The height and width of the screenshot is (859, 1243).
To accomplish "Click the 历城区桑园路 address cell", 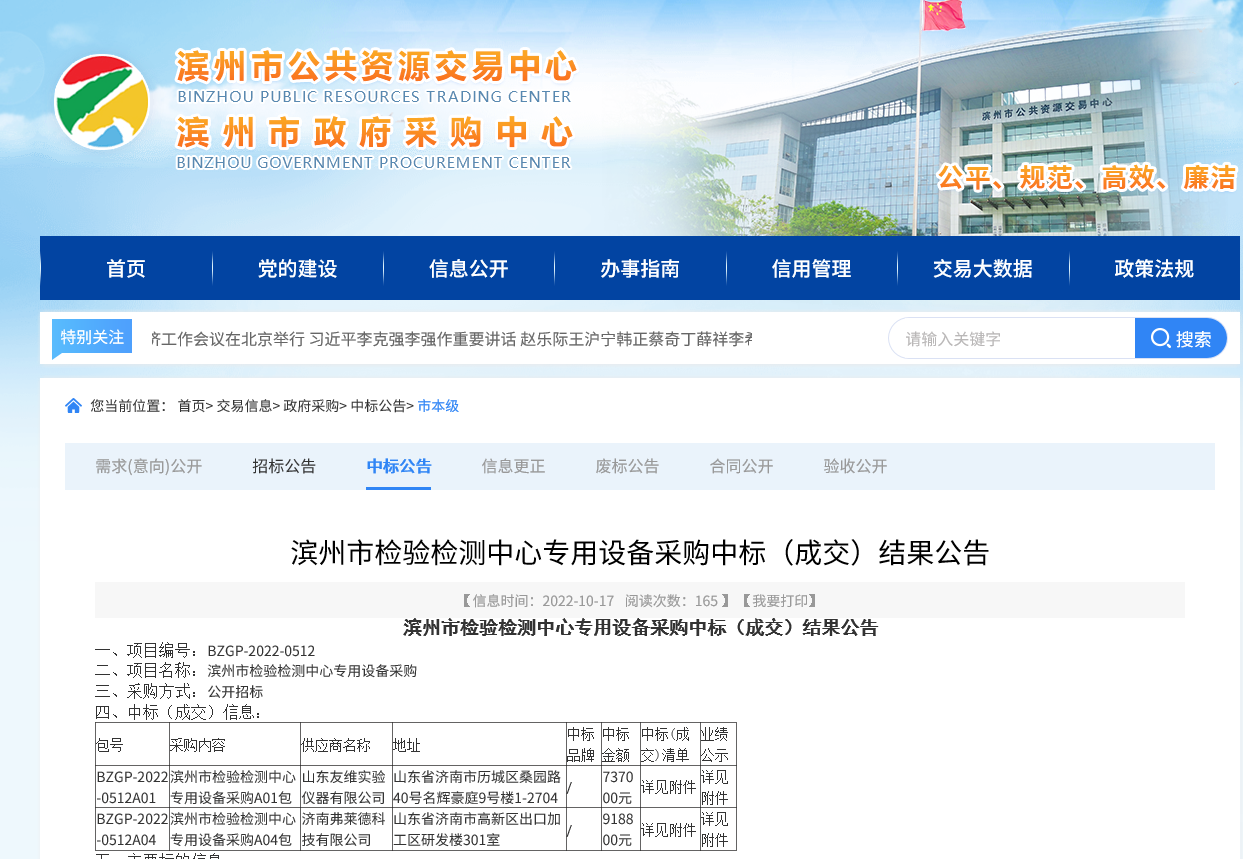I will (x=478, y=787).
